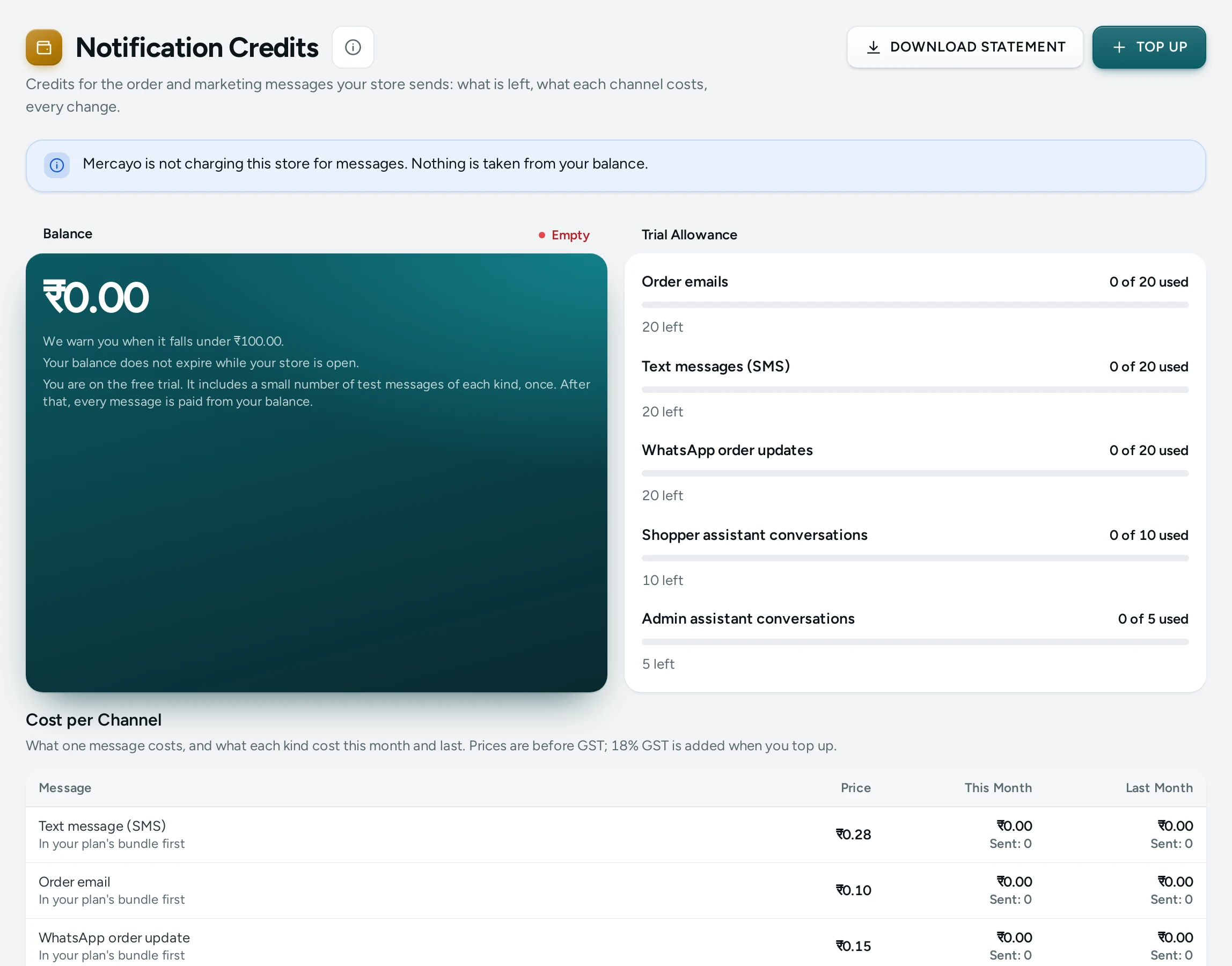Click the Trial Allowance heading
The width and height of the screenshot is (1232, 966).
click(689, 235)
